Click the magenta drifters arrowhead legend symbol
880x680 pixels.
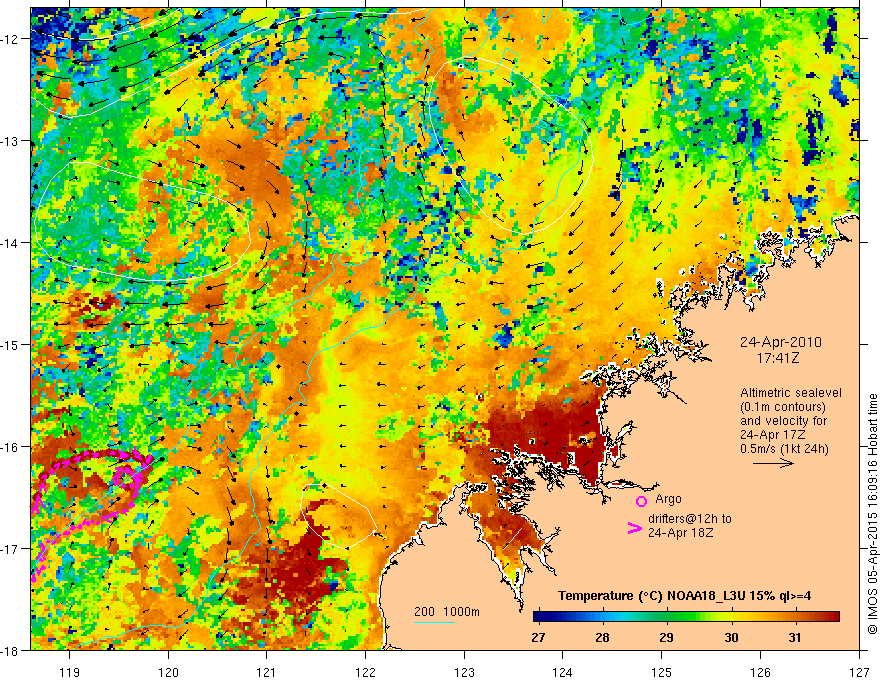coord(635,528)
